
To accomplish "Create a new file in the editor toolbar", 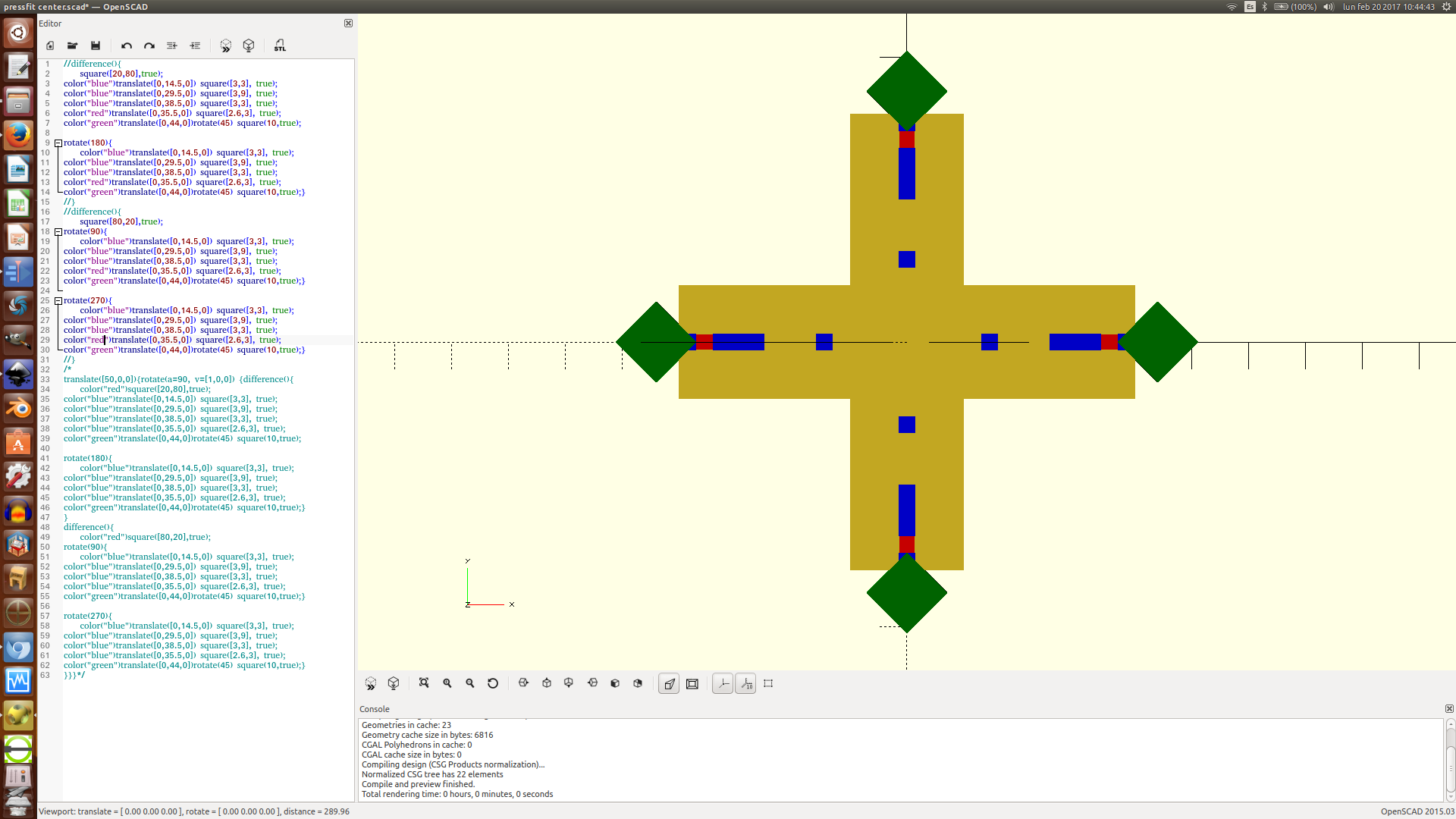I will point(50,45).
